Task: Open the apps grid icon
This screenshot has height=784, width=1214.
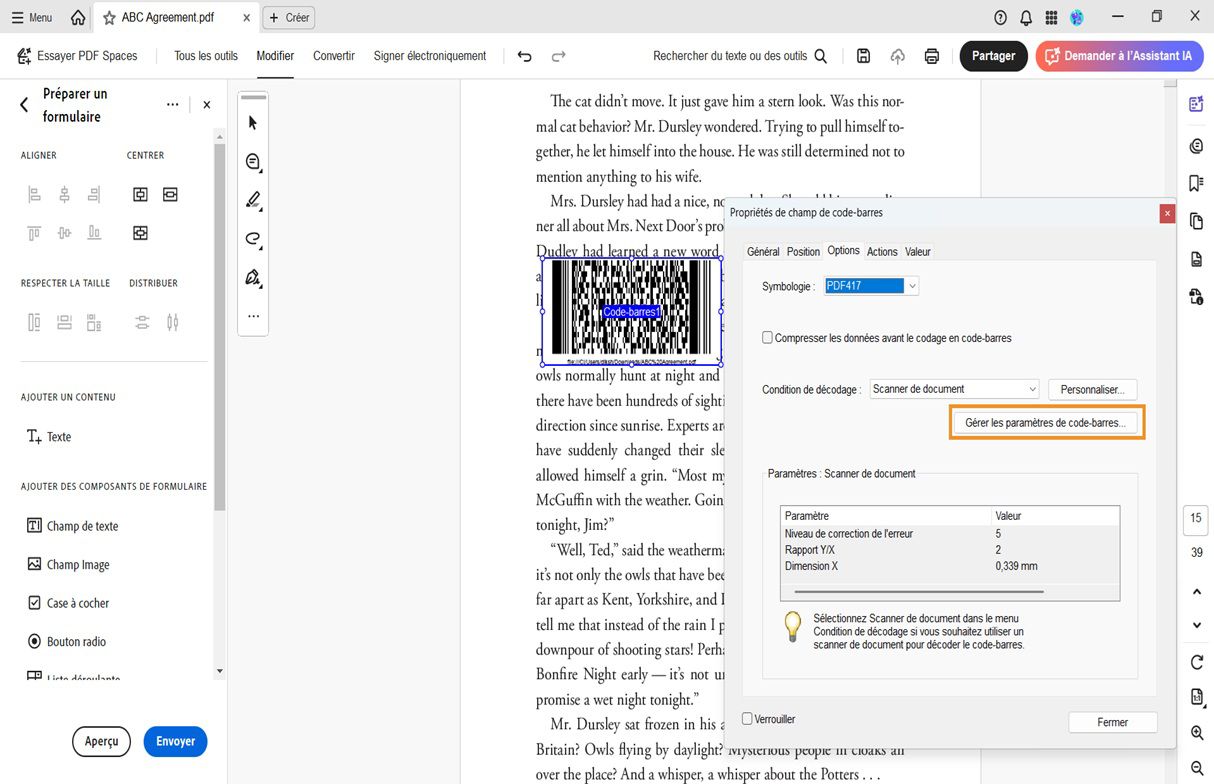Action: (1051, 18)
